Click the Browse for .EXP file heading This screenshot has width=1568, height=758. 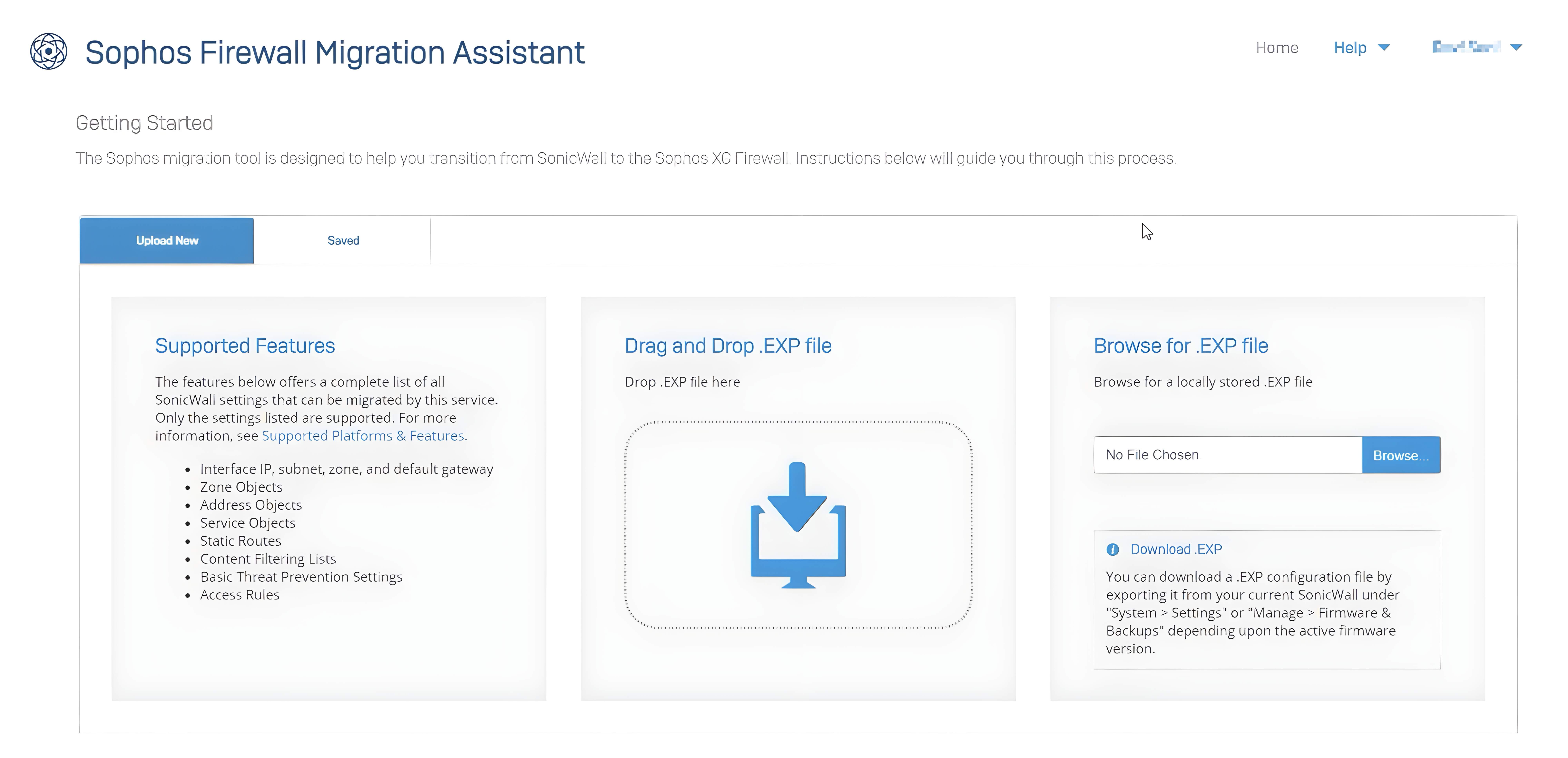point(1180,346)
